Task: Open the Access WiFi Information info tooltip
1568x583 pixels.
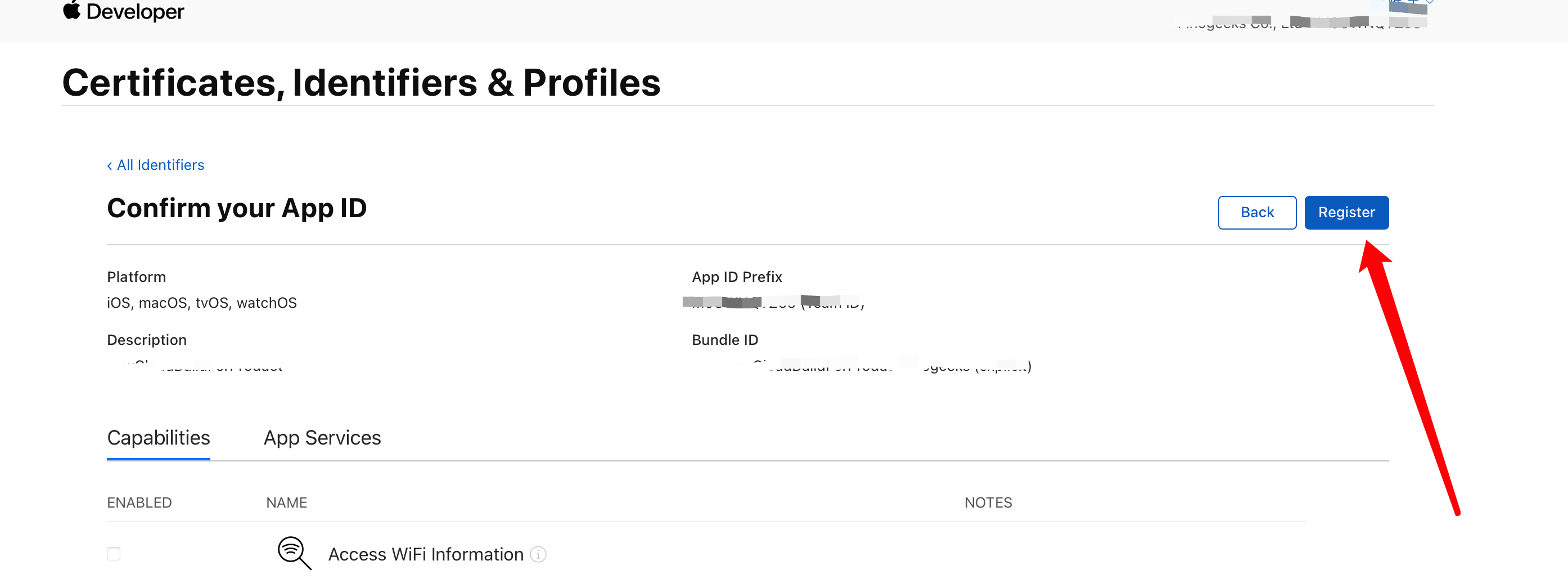Action: point(538,554)
